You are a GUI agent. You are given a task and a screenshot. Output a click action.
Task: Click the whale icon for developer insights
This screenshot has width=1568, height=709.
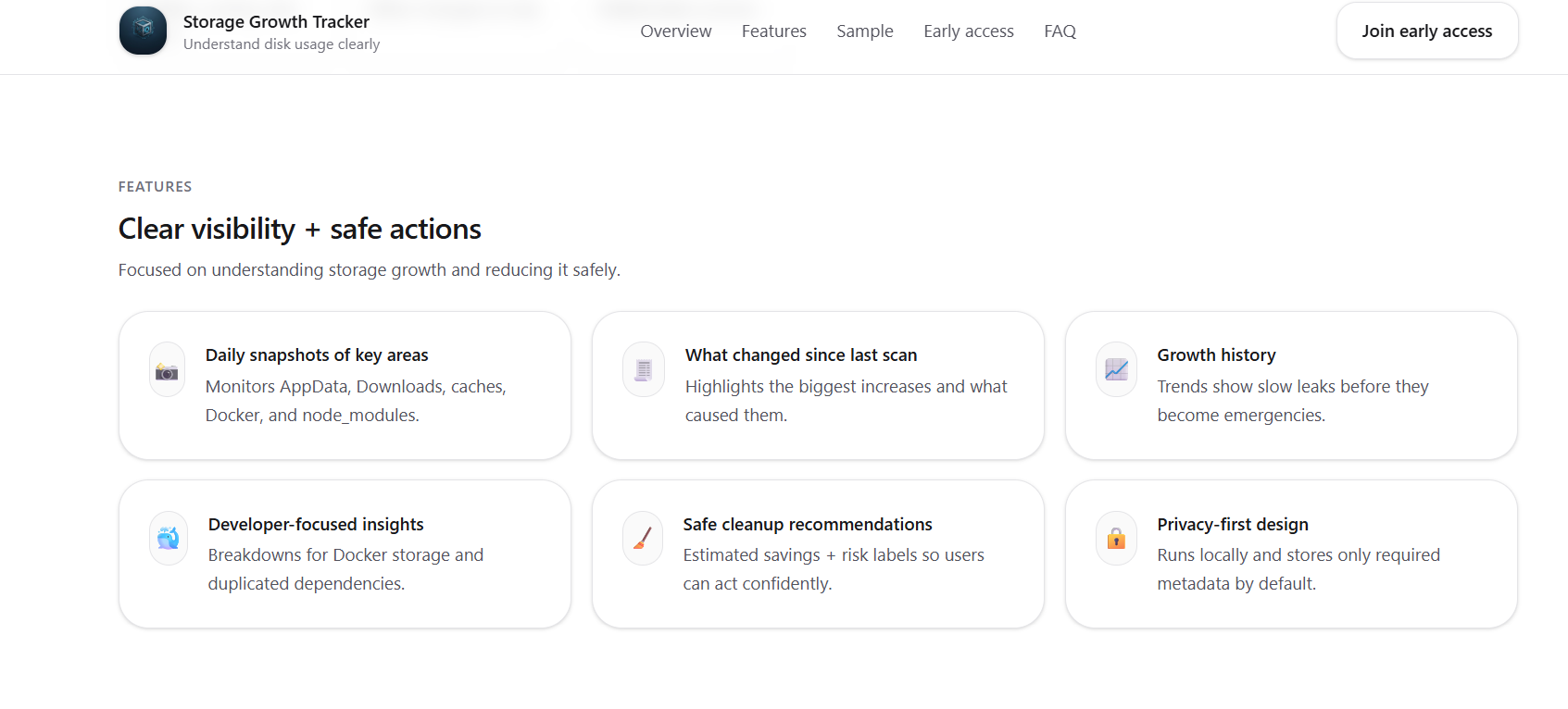click(169, 538)
